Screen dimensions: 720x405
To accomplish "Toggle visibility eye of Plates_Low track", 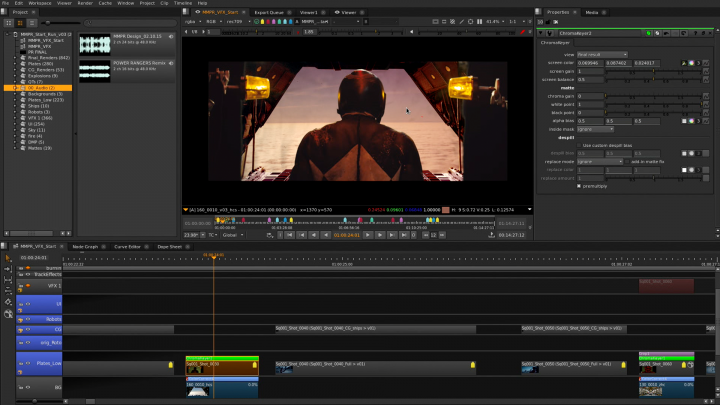I will pos(28,363).
